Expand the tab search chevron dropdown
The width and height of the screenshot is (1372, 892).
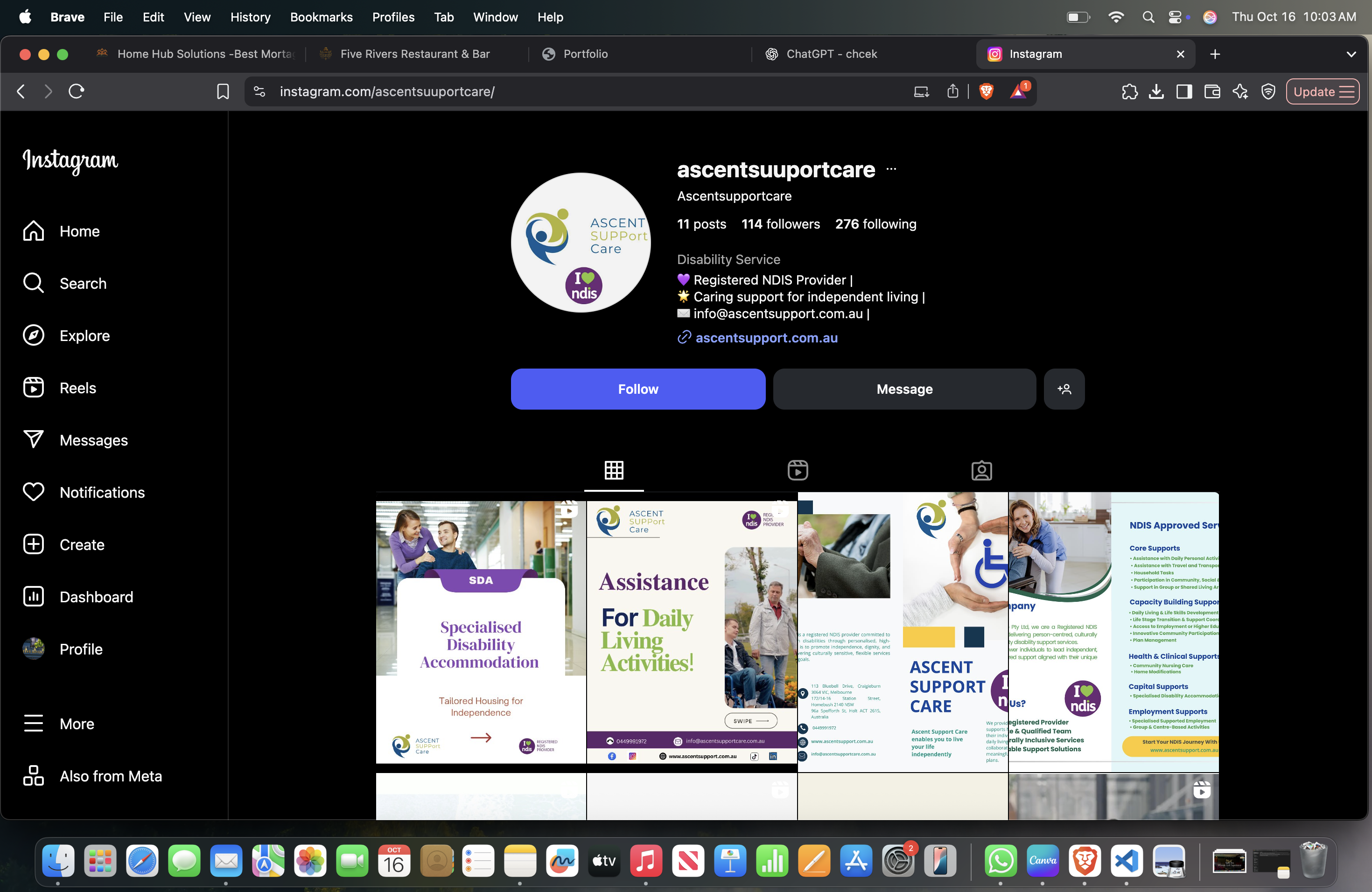click(x=1351, y=54)
